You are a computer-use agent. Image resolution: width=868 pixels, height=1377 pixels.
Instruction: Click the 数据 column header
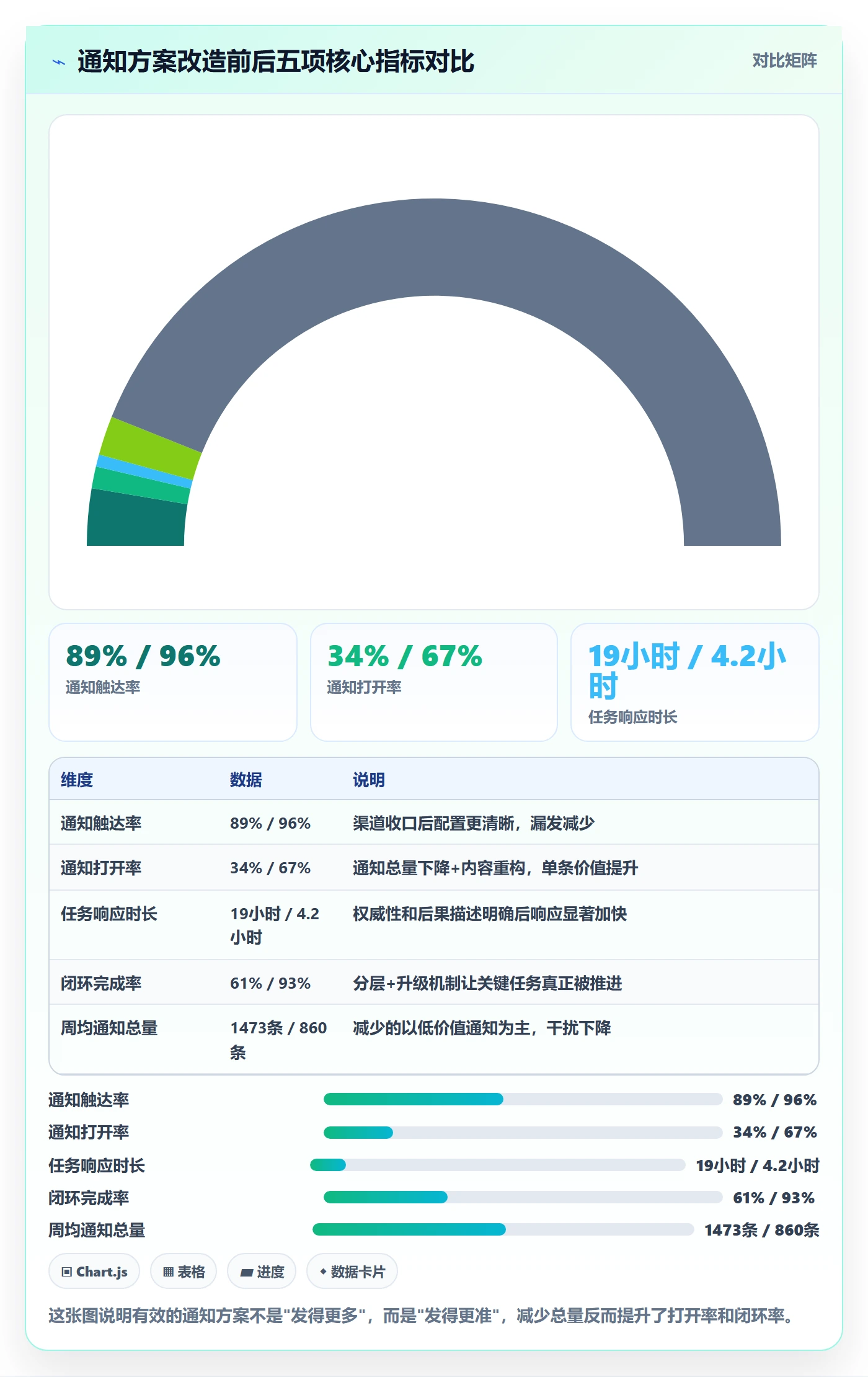[x=246, y=780]
